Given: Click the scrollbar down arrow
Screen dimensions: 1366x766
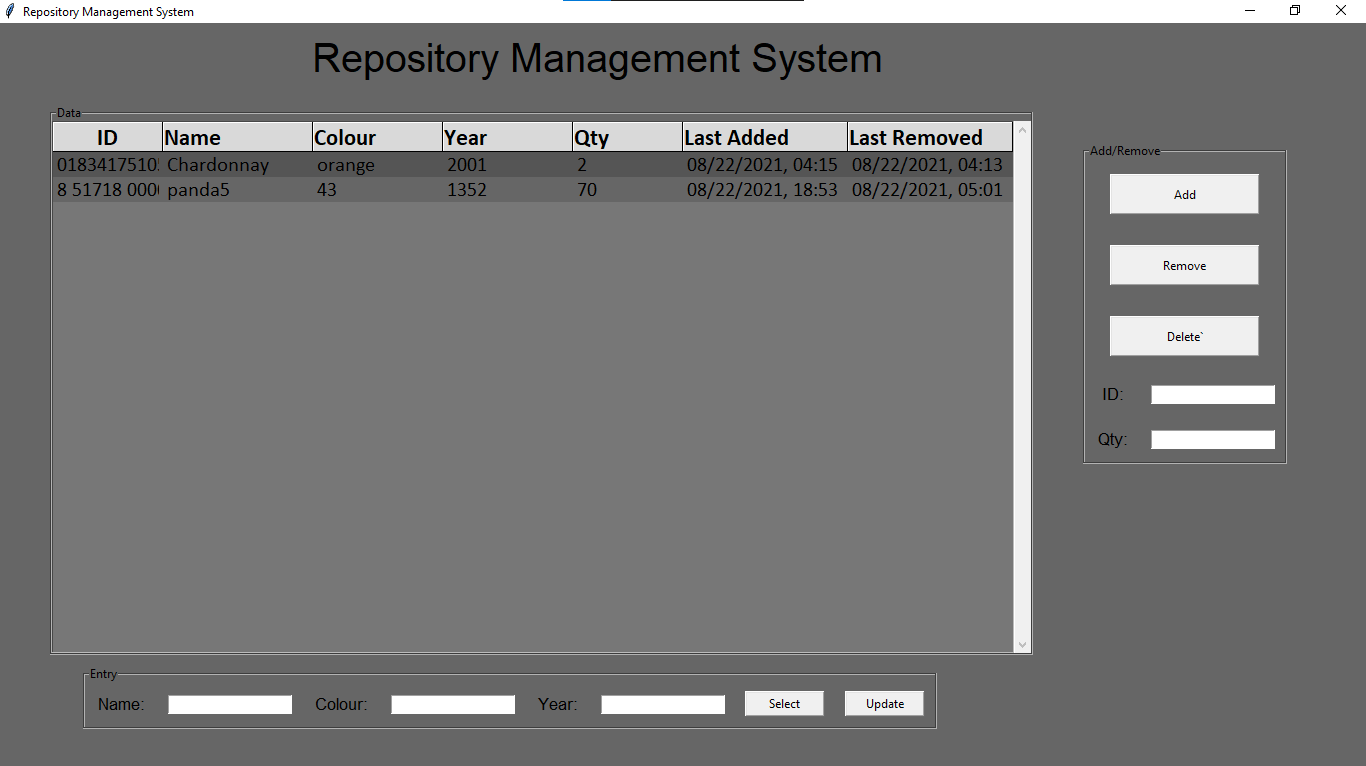Looking at the screenshot, I should click(1022, 644).
